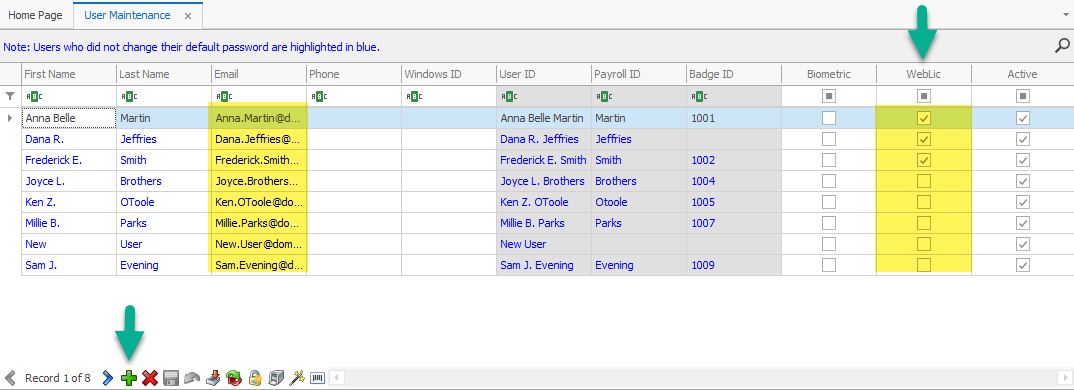Open the barcode badge icon
The image size is (1074, 390).
(x=318, y=378)
